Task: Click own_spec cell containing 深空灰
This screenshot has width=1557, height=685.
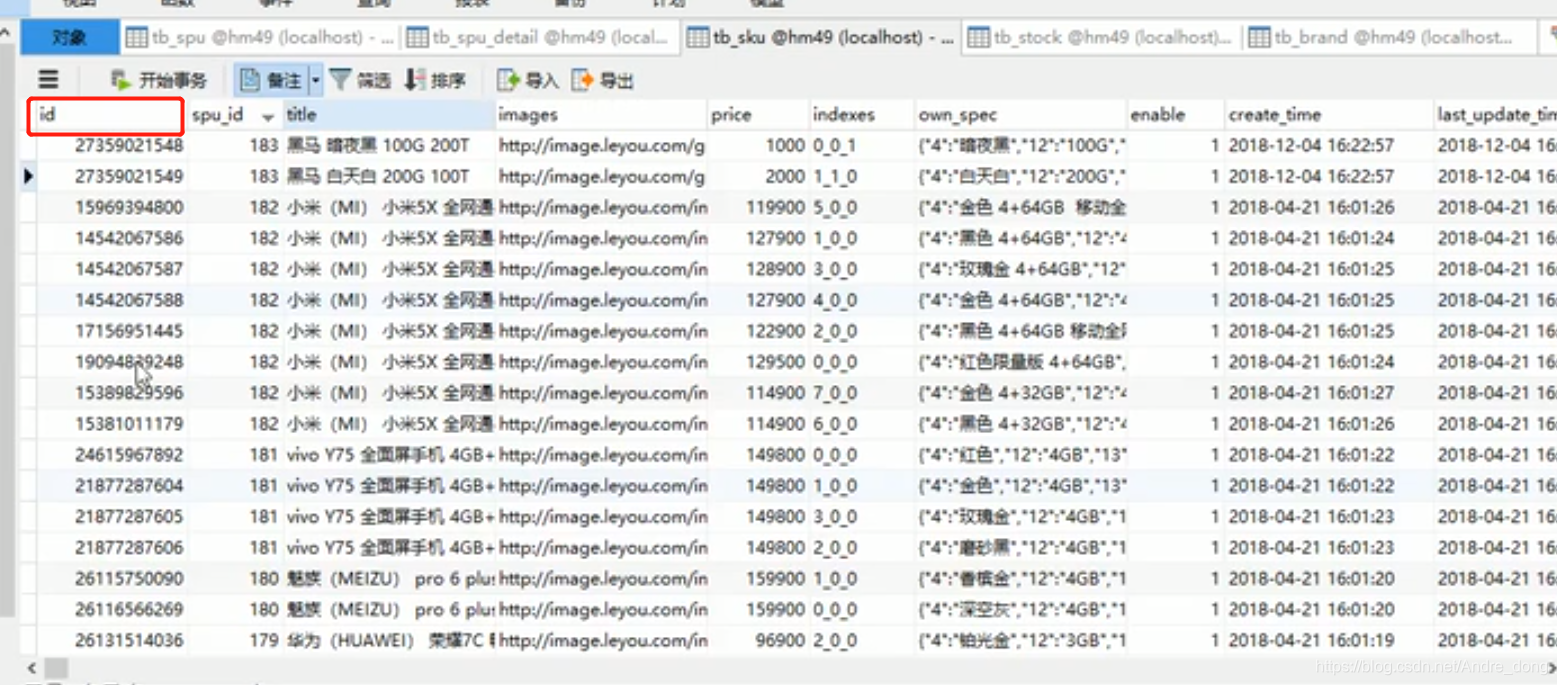Action: (x=1022, y=611)
